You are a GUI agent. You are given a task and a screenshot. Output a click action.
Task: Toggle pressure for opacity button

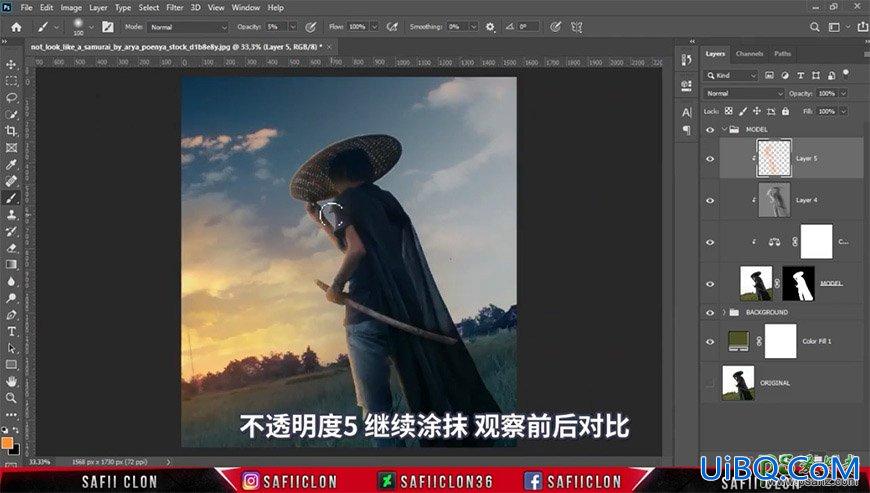pyautogui.click(x=311, y=27)
